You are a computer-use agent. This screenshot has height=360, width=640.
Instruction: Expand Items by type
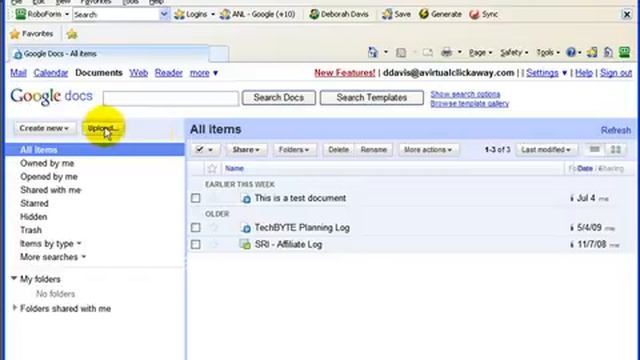[51, 244]
